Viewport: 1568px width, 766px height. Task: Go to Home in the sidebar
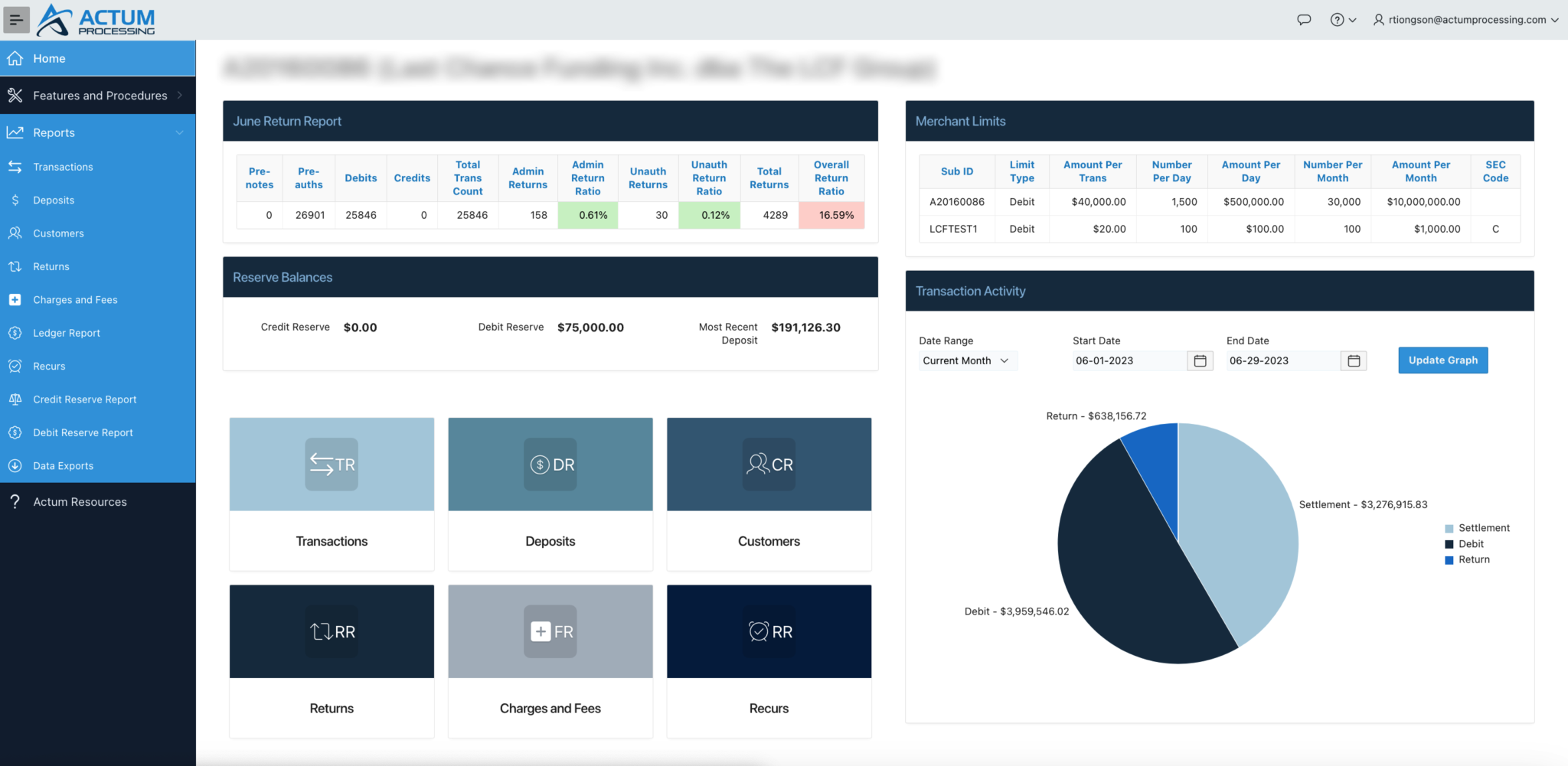[98, 58]
